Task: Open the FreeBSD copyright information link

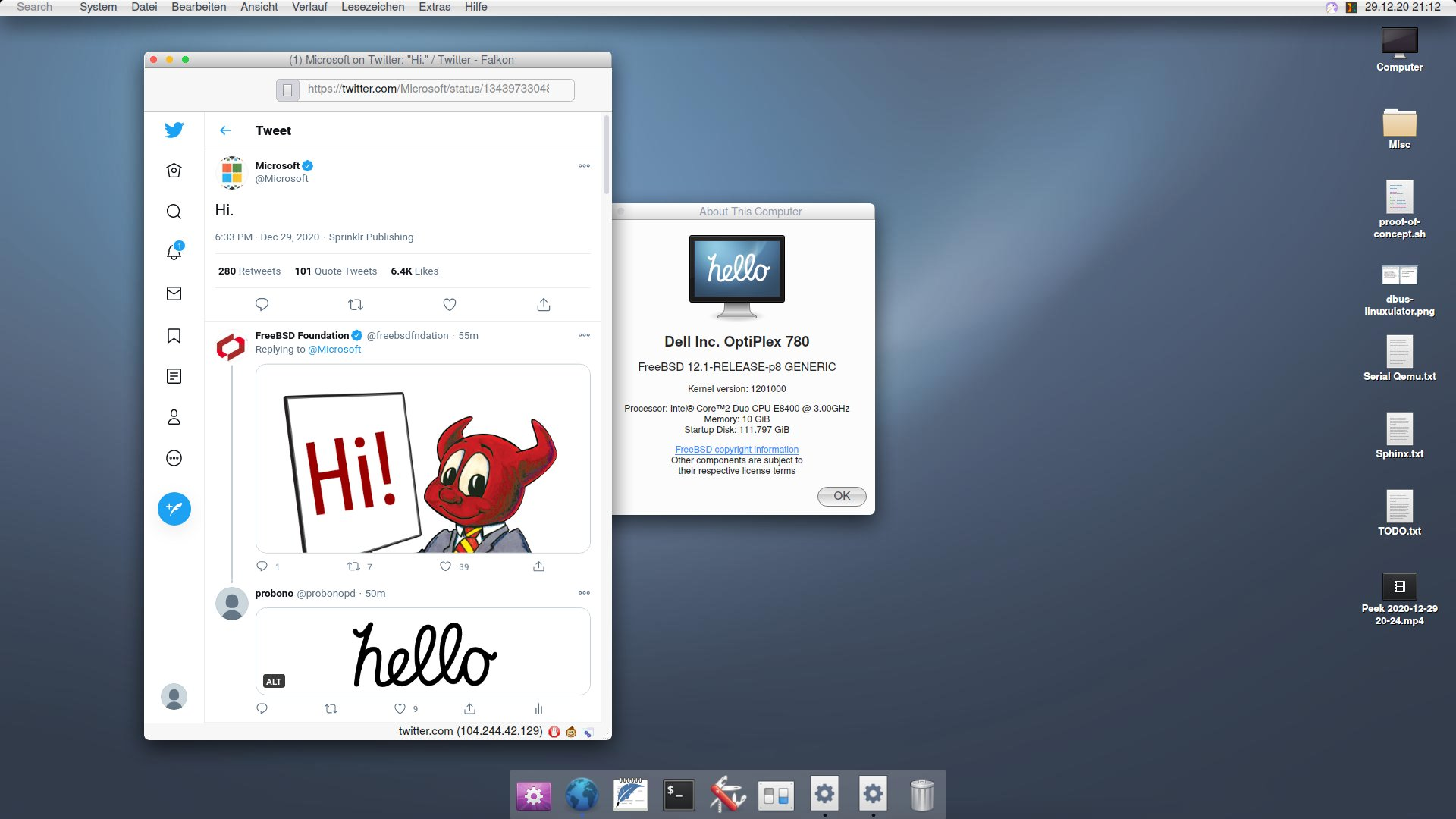Action: (736, 449)
